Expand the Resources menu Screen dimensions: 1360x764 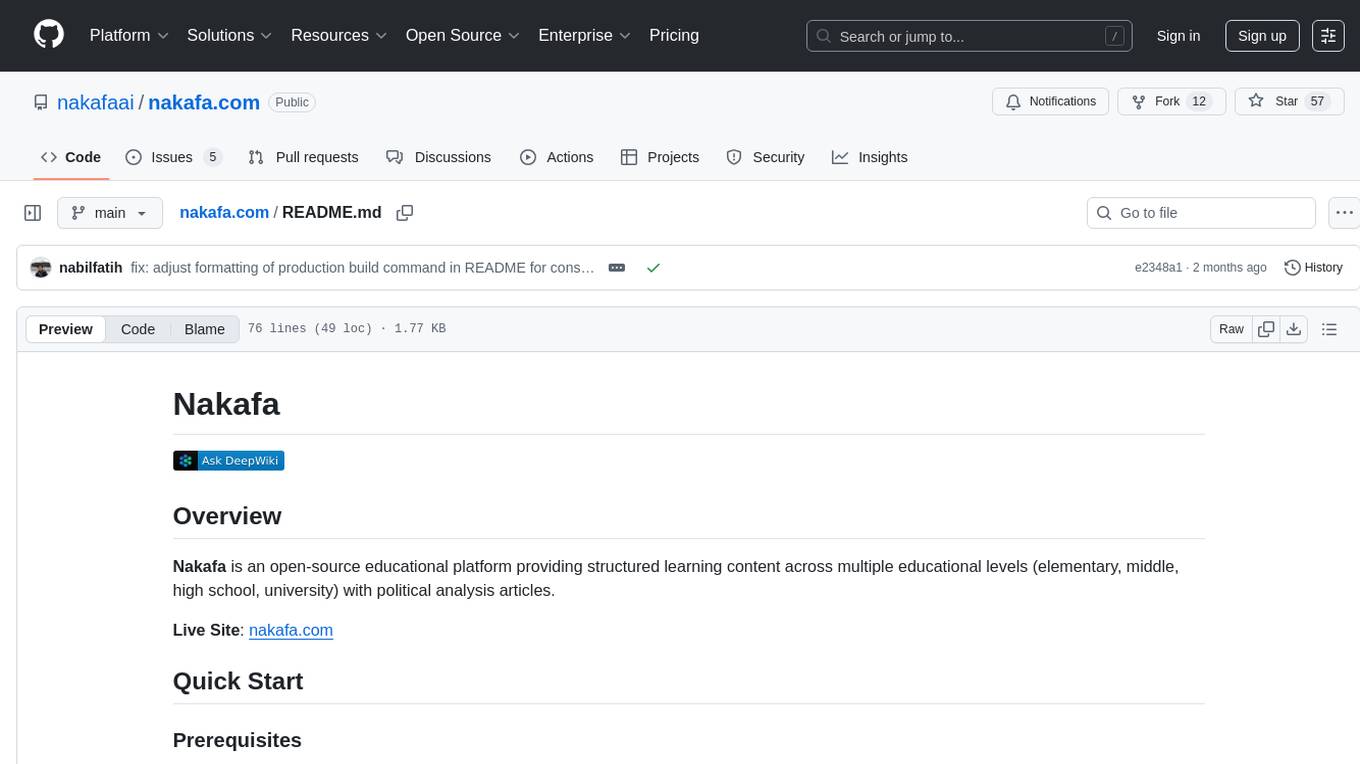(x=339, y=35)
